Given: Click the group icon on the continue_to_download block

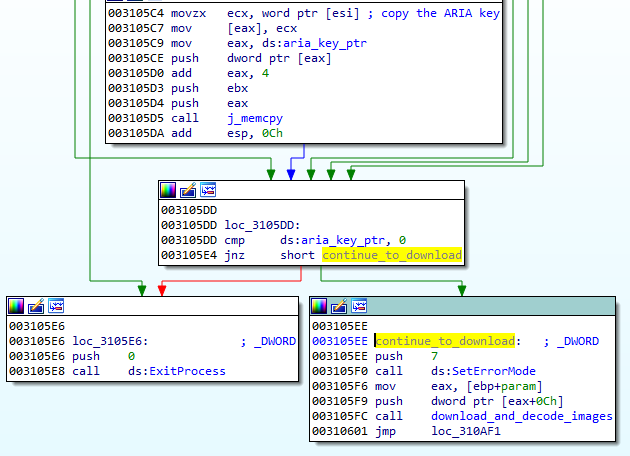Looking at the screenshot, I should coord(359,306).
